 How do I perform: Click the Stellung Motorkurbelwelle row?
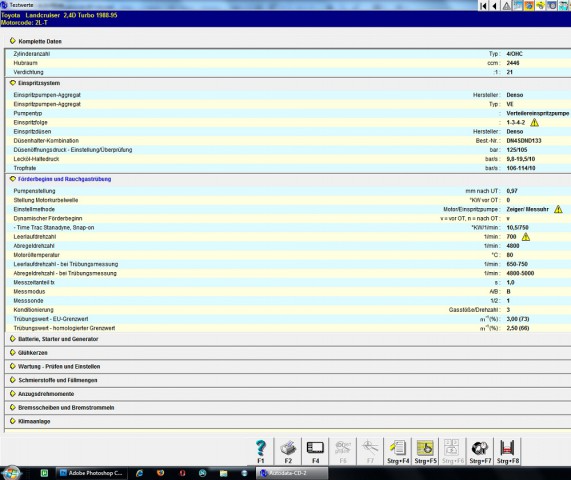click(x=288, y=200)
